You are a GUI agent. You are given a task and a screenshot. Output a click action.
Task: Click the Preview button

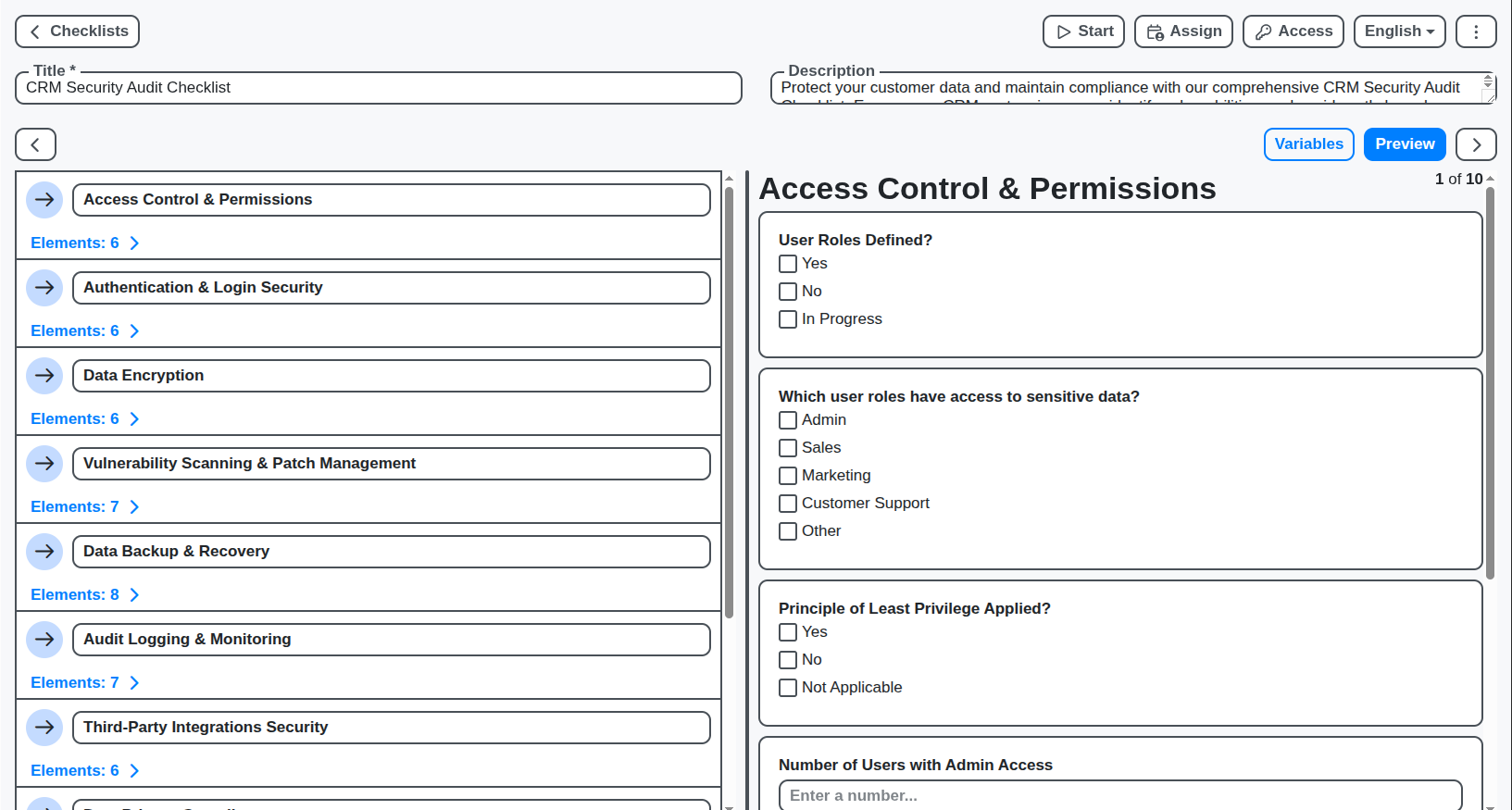pyautogui.click(x=1405, y=144)
